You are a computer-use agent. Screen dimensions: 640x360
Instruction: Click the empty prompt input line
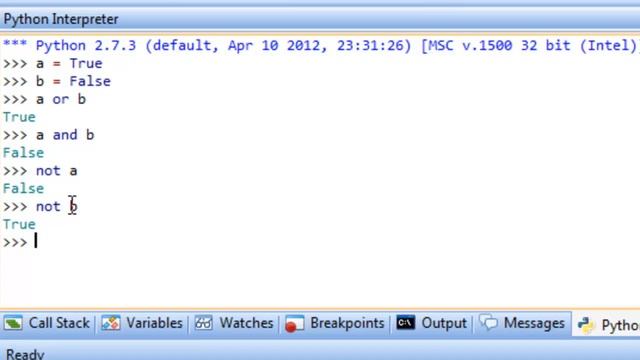(x=320, y=242)
